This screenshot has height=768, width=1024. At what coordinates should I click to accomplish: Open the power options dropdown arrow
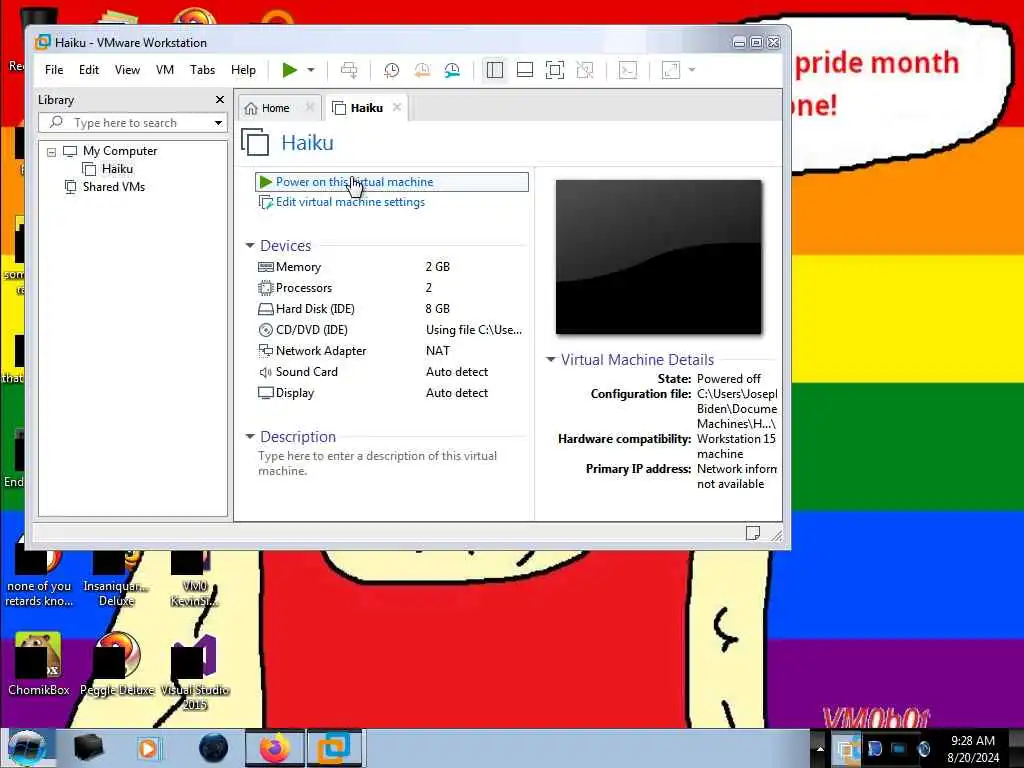point(311,70)
